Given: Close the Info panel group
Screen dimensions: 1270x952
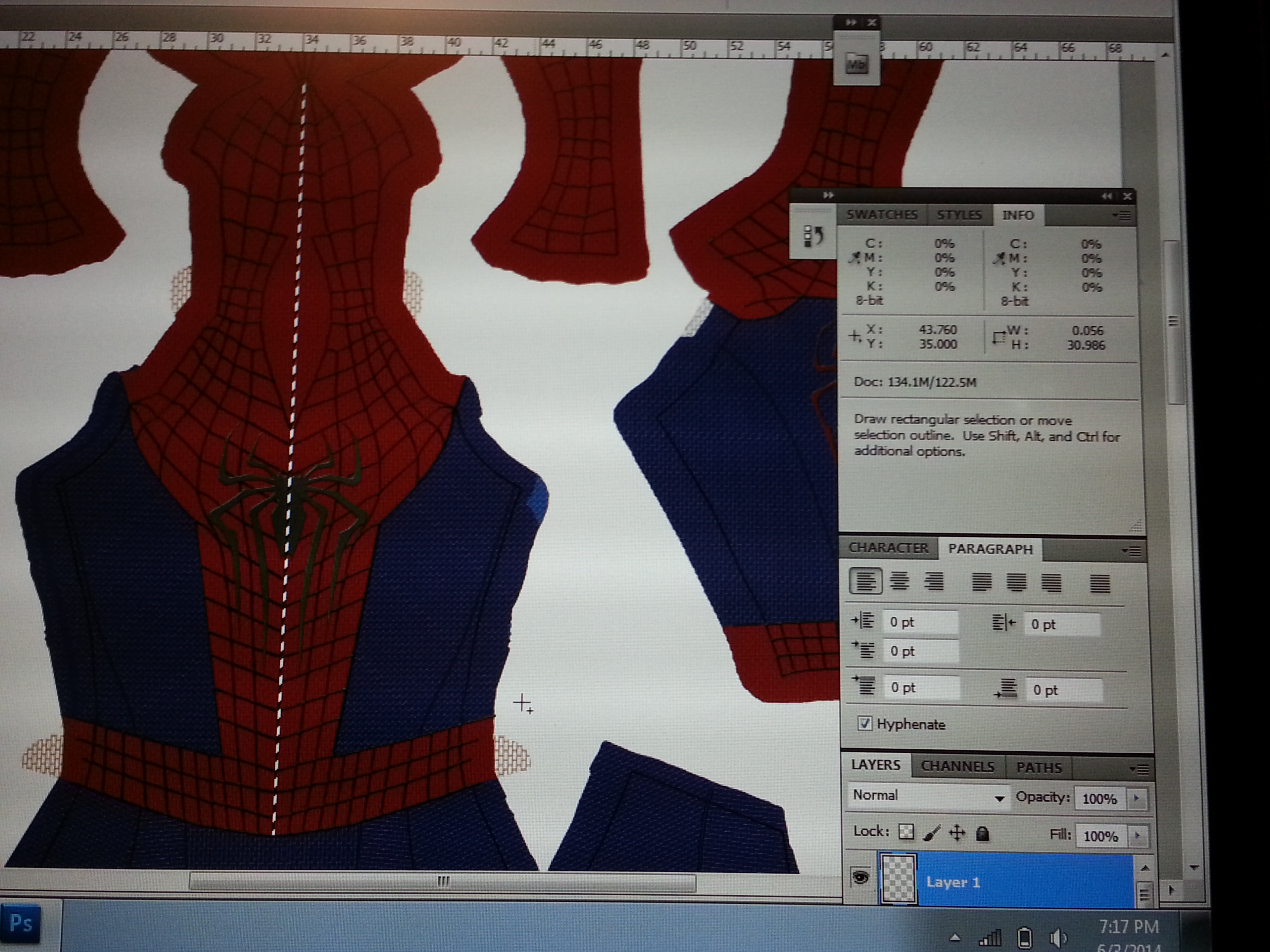Looking at the screenshot, I should point(1126,196).
